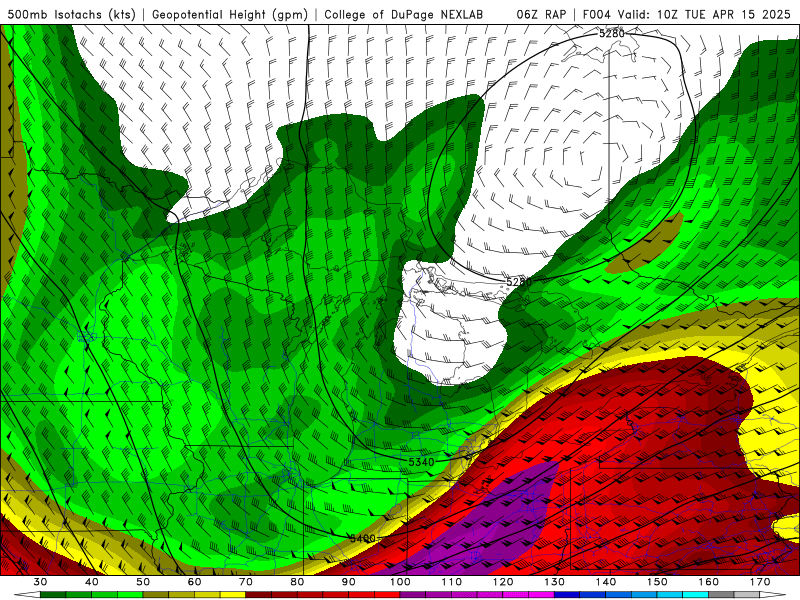
Task: Click the 5340 height contour label
Action: coord(421,462)
